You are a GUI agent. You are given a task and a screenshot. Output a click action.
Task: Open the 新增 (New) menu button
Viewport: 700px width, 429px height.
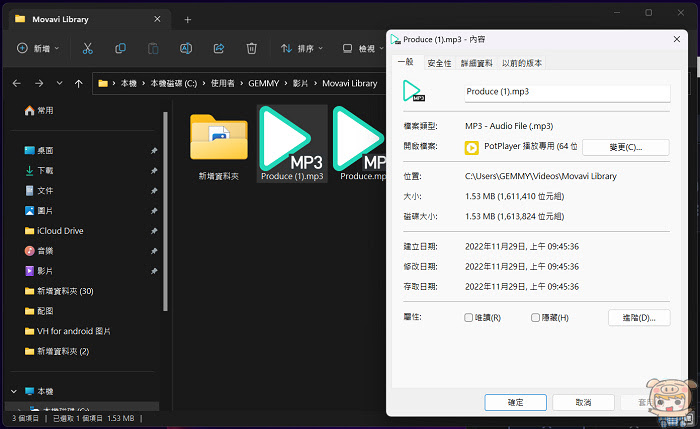(x=38, y=48)
